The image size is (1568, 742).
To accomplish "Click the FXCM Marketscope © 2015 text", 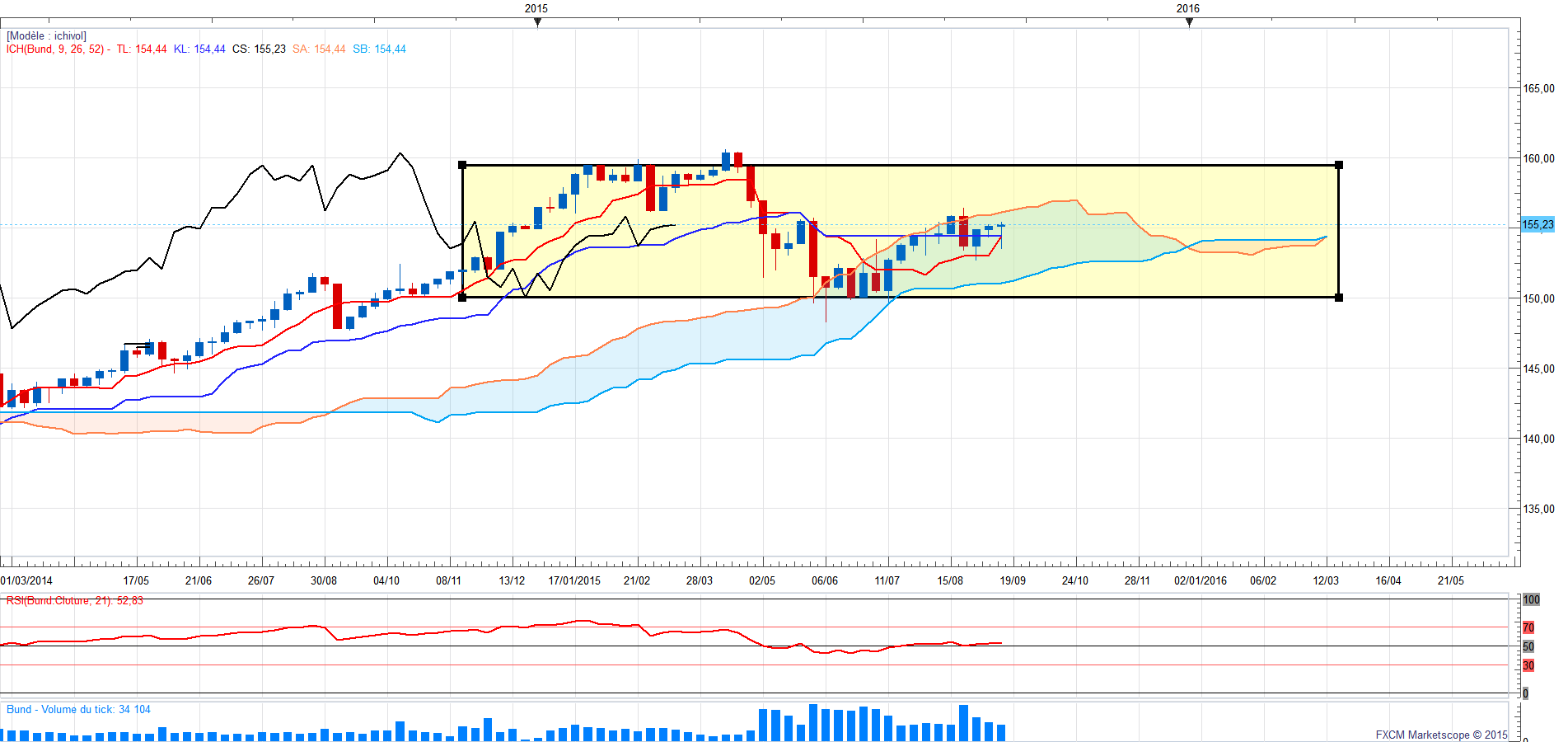I will pyautogui.click(x=1441, y=735).
